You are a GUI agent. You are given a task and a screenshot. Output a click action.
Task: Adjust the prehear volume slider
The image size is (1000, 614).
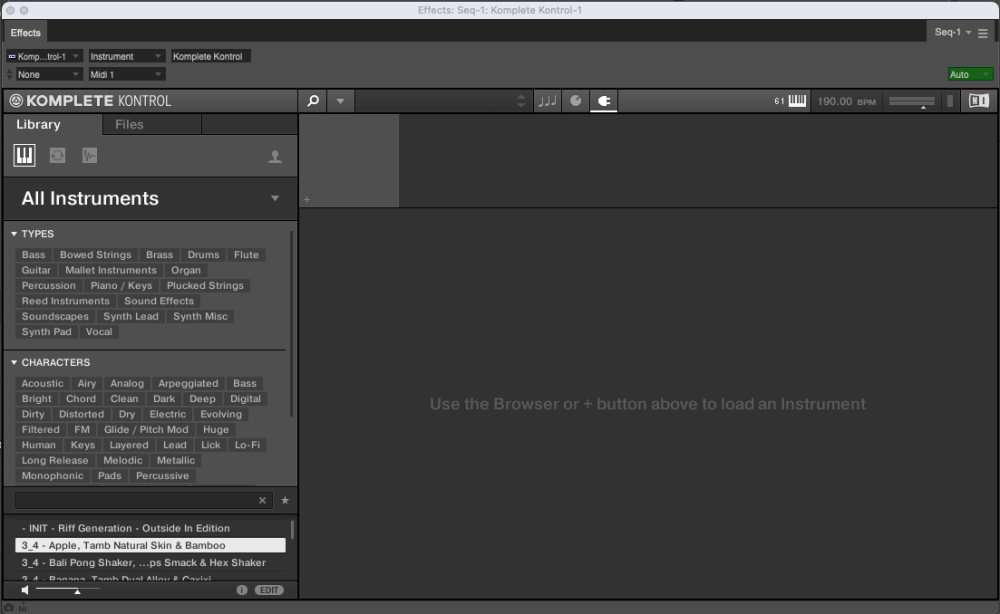point(68,590)
